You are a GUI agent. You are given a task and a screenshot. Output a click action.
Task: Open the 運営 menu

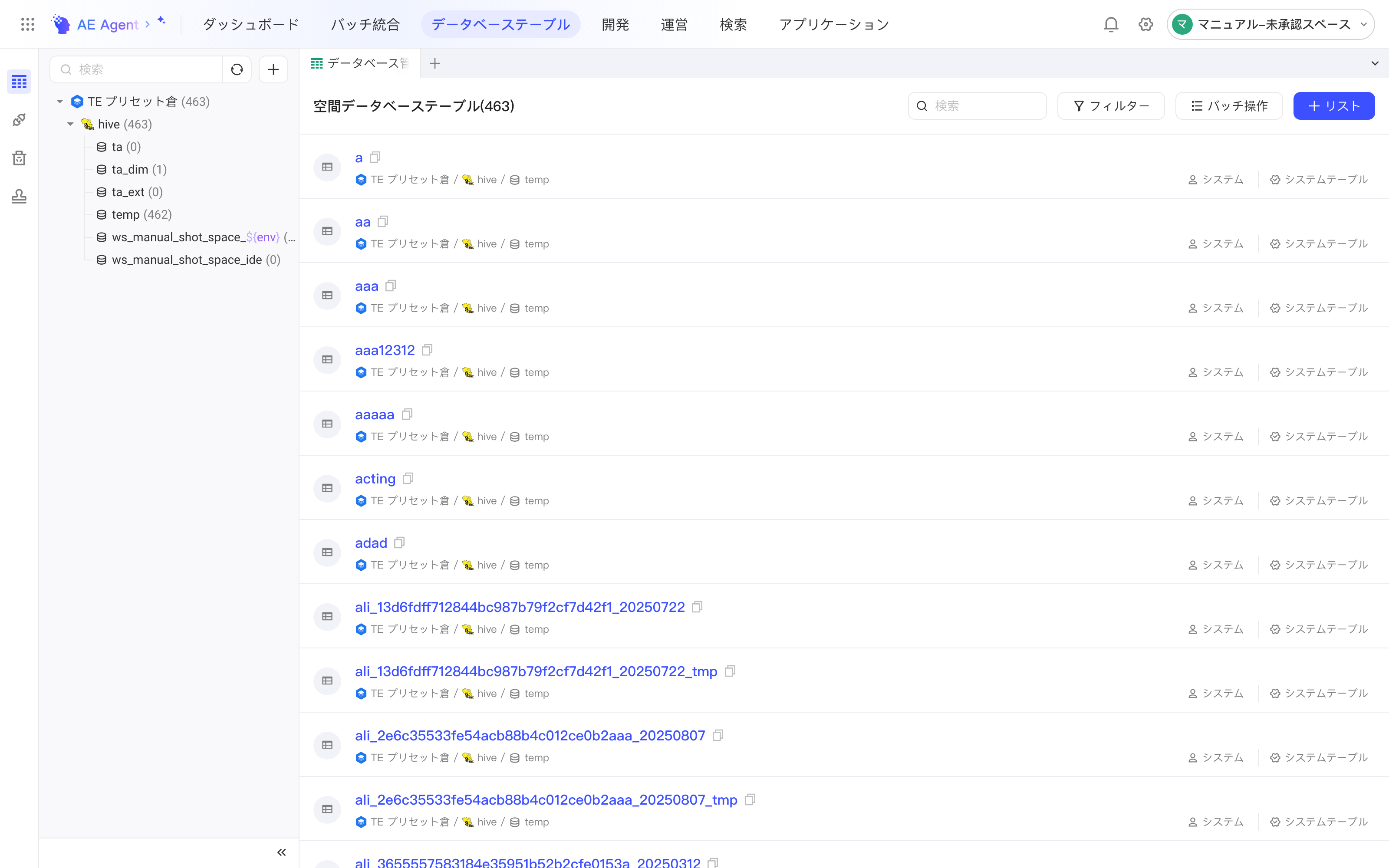click(674, 24)
